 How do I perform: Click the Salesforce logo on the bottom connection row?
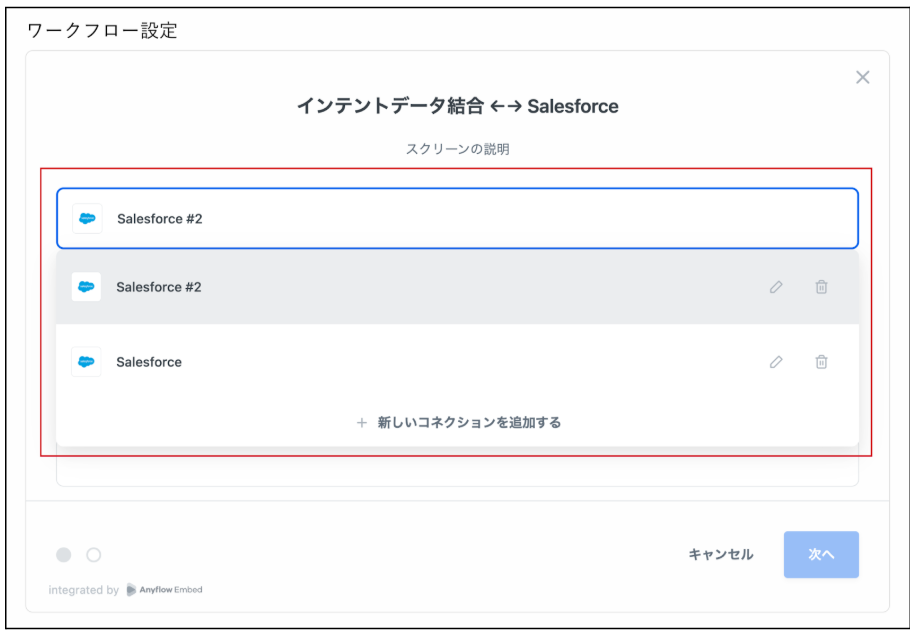(86, 362)
